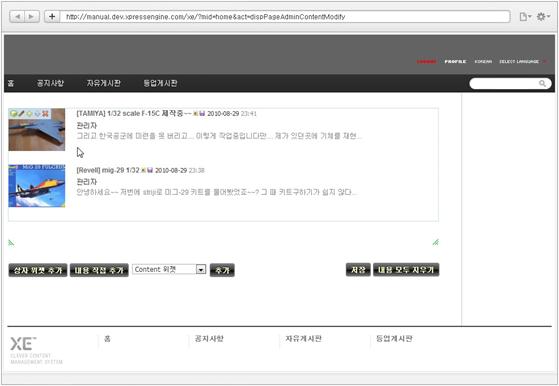
Task: Click the browser back arrow button
Action: click(17, 16)
